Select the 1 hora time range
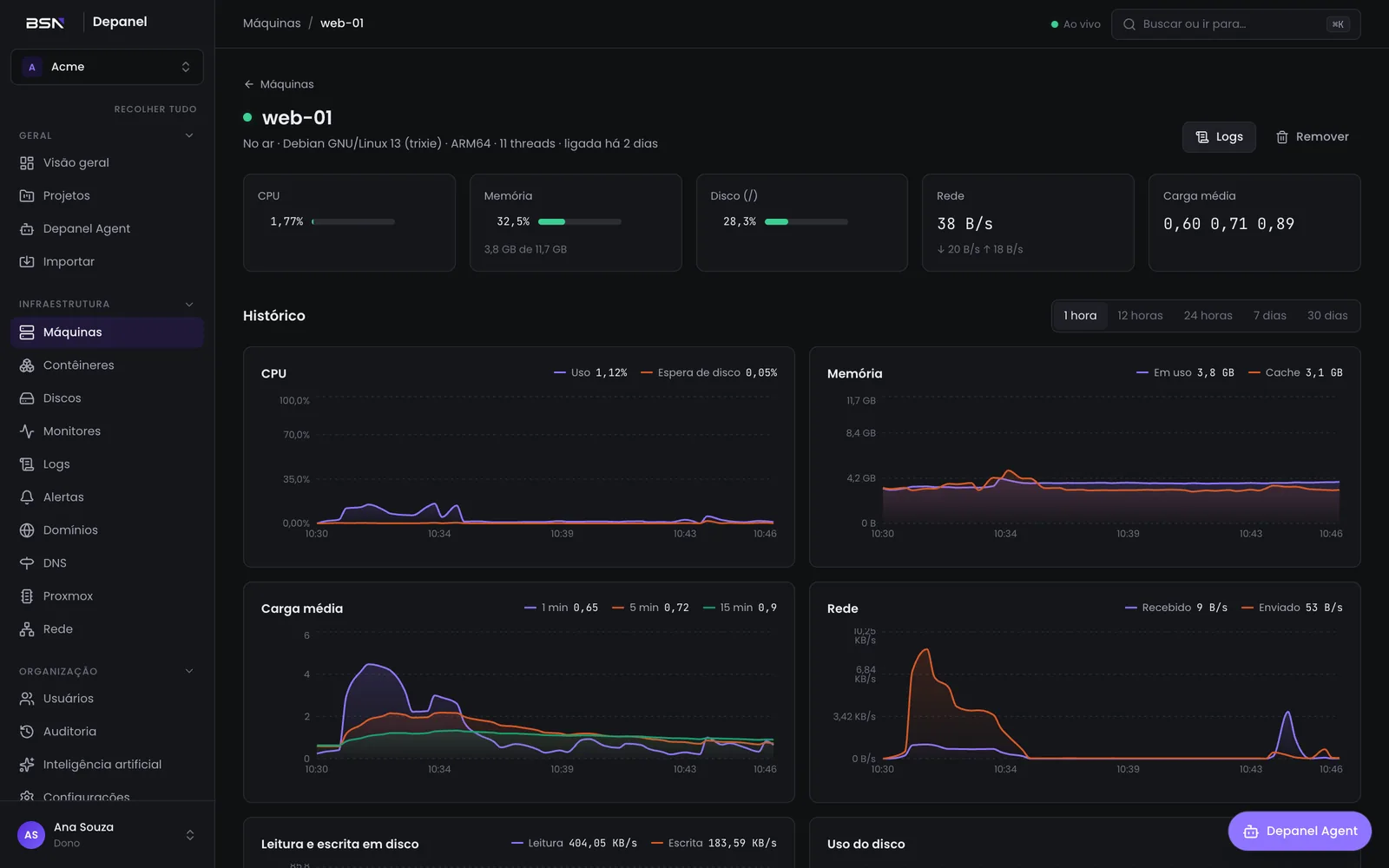Image resolution: width=1389 pixels, height=868 pixels. click(x=1080, y=316)
